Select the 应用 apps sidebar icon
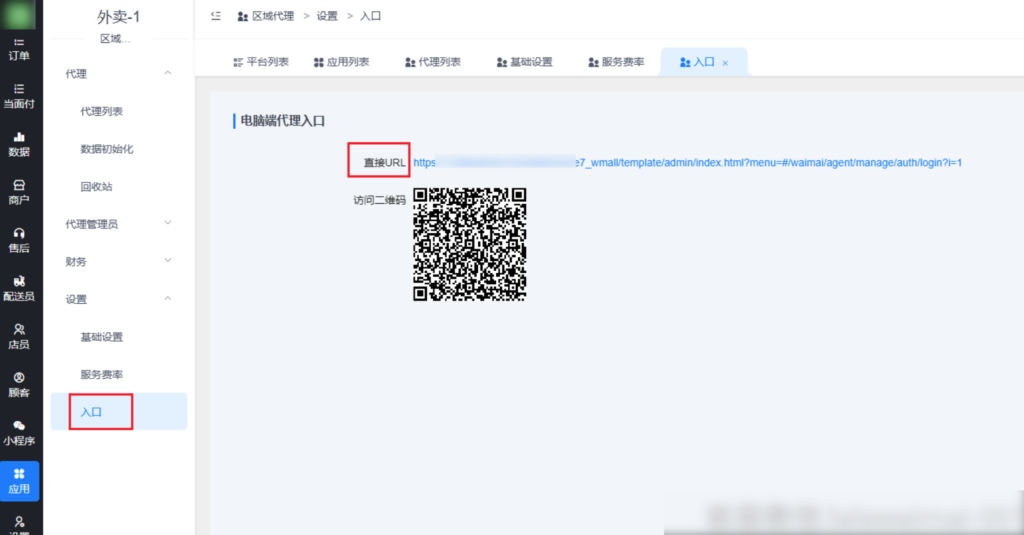The width and height of the screenshot is (1024, 535). pos(20,481)
